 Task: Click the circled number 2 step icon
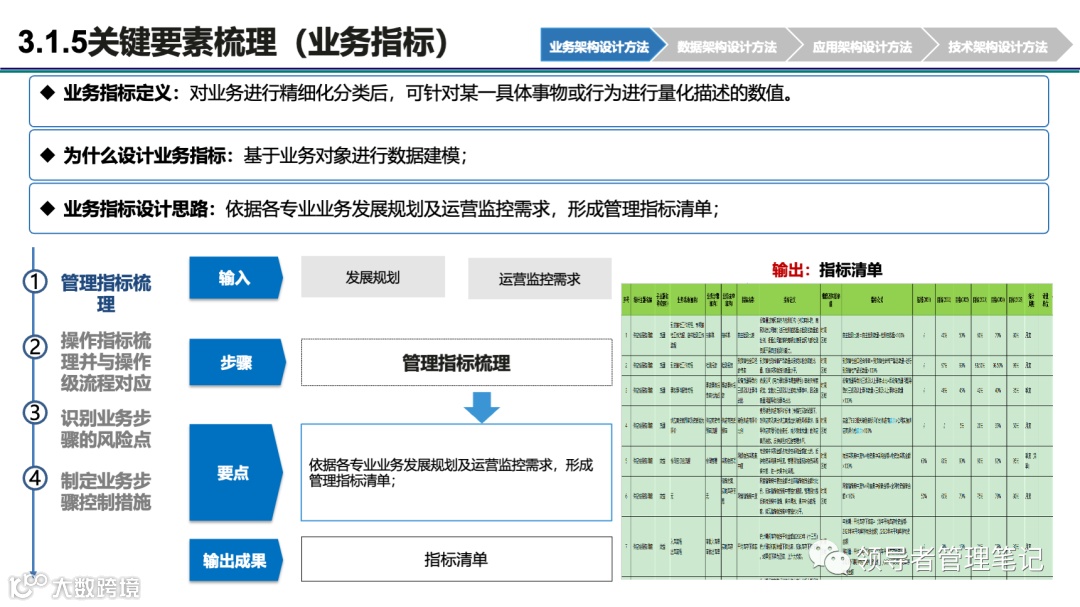pyautogui.click(x=35, y=347)
